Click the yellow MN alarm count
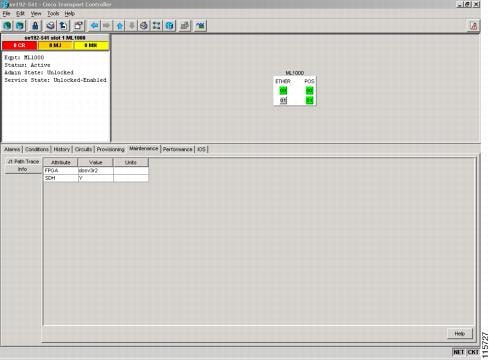 (91, 45)
